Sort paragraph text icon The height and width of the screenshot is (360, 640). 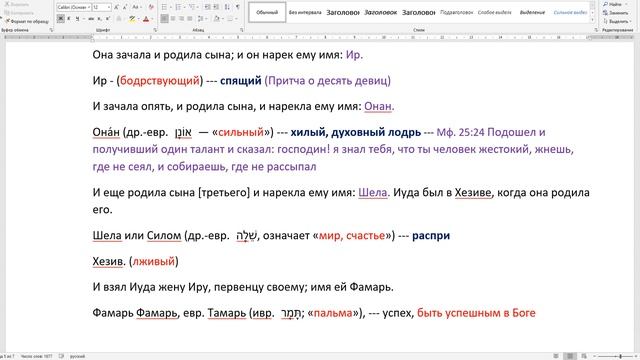pos(227,7)
